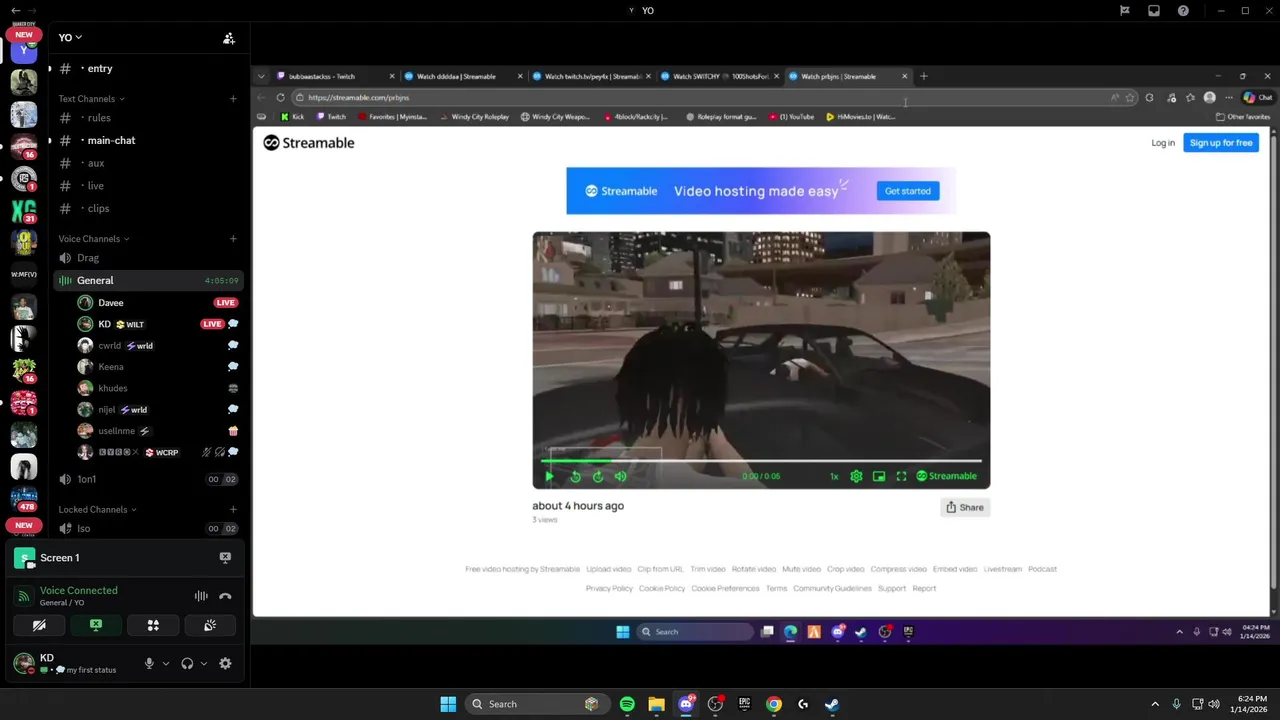
Task: Seek on the video progress bar
Action: [761, 461]
